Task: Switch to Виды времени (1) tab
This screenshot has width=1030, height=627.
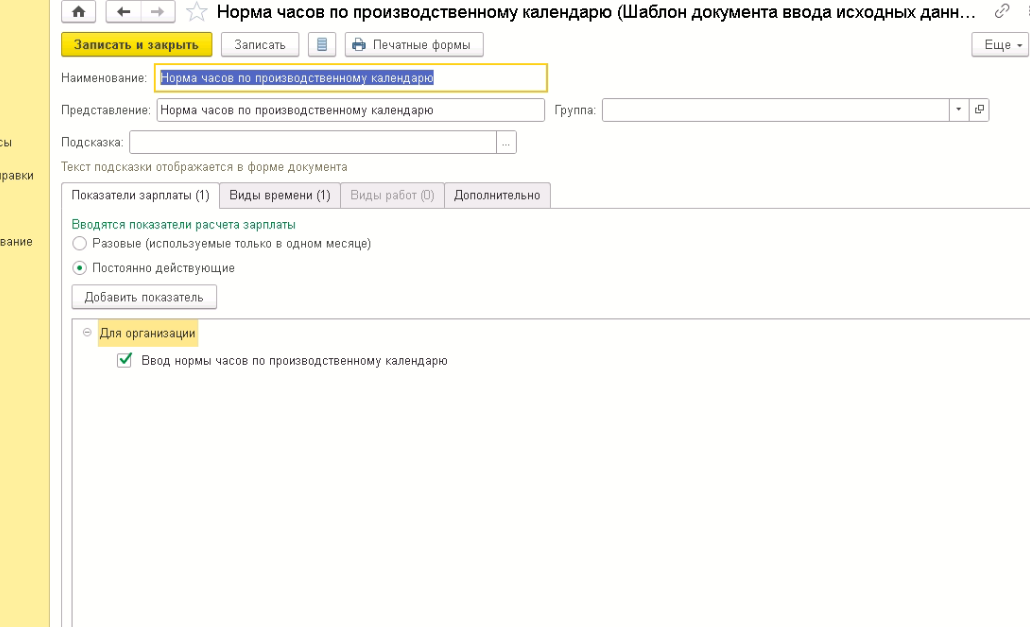Action: point(279,195)
